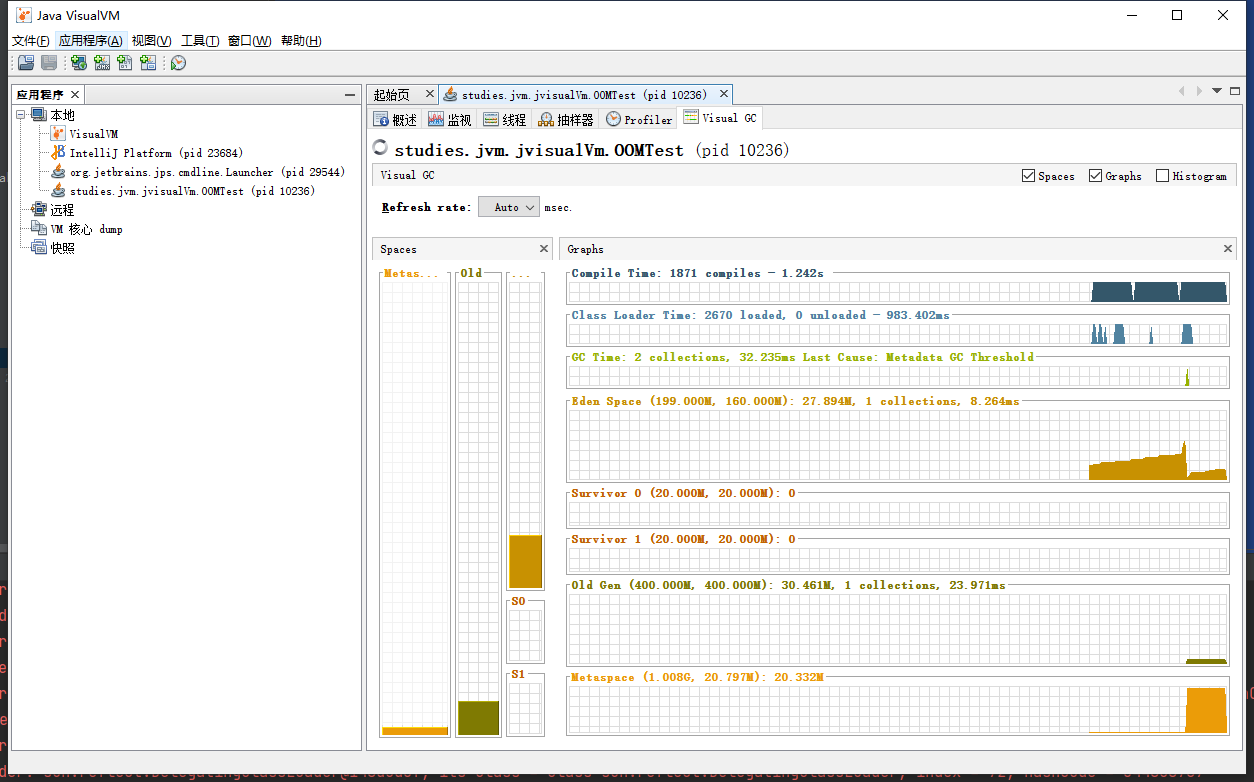Image resolution: width=1254 pixels, height=782 pixels.
Task: Uncheck the Spaces checkbox
Action: pyautogui.click(x=1028, y=176)
